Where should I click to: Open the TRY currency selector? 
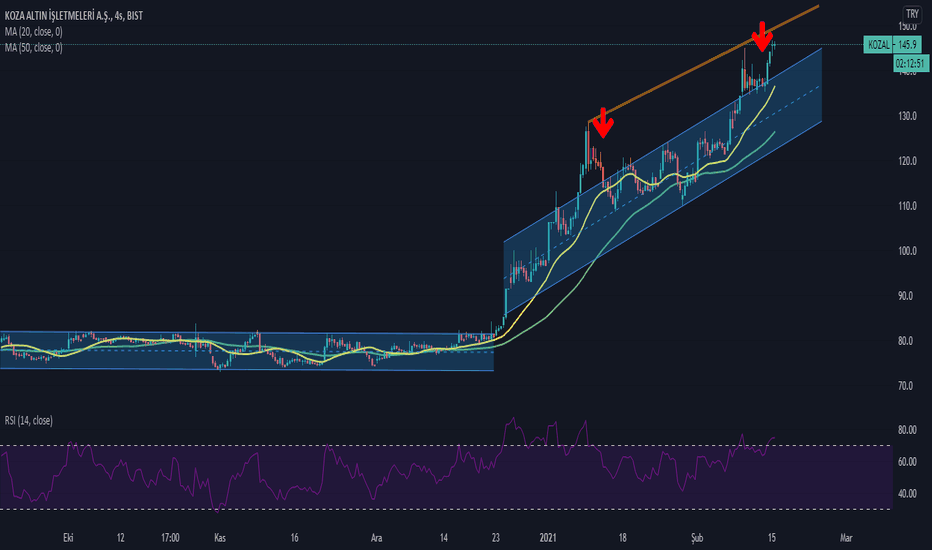click(x=912, y=14)
